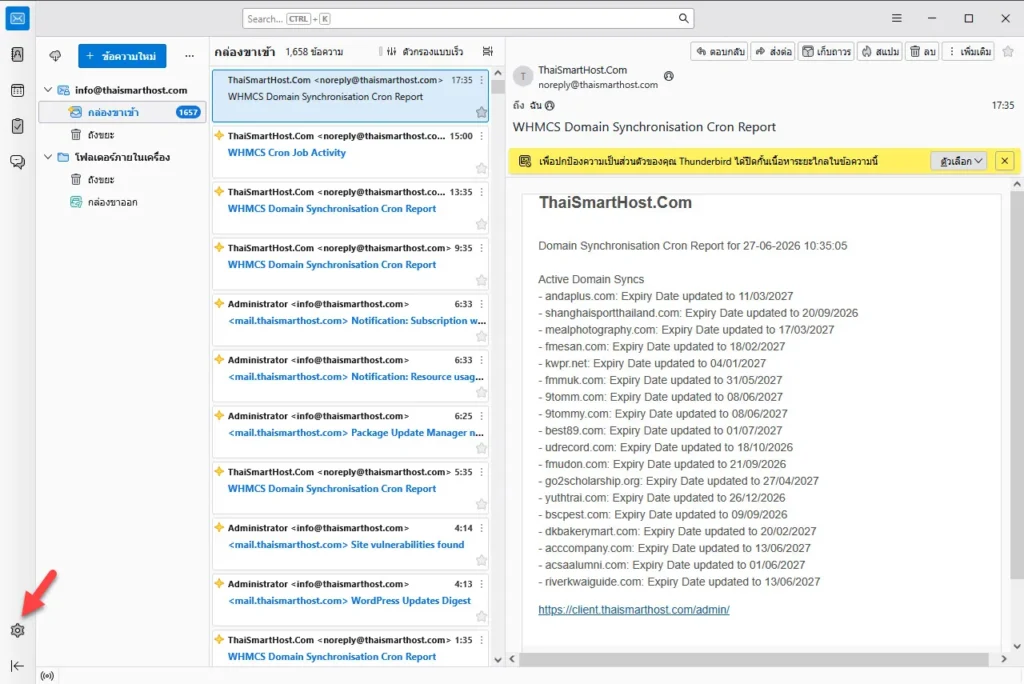Click the message body vertical scrollbar
This screenshot has width=1024, height=684.
tap(1016, 385)
